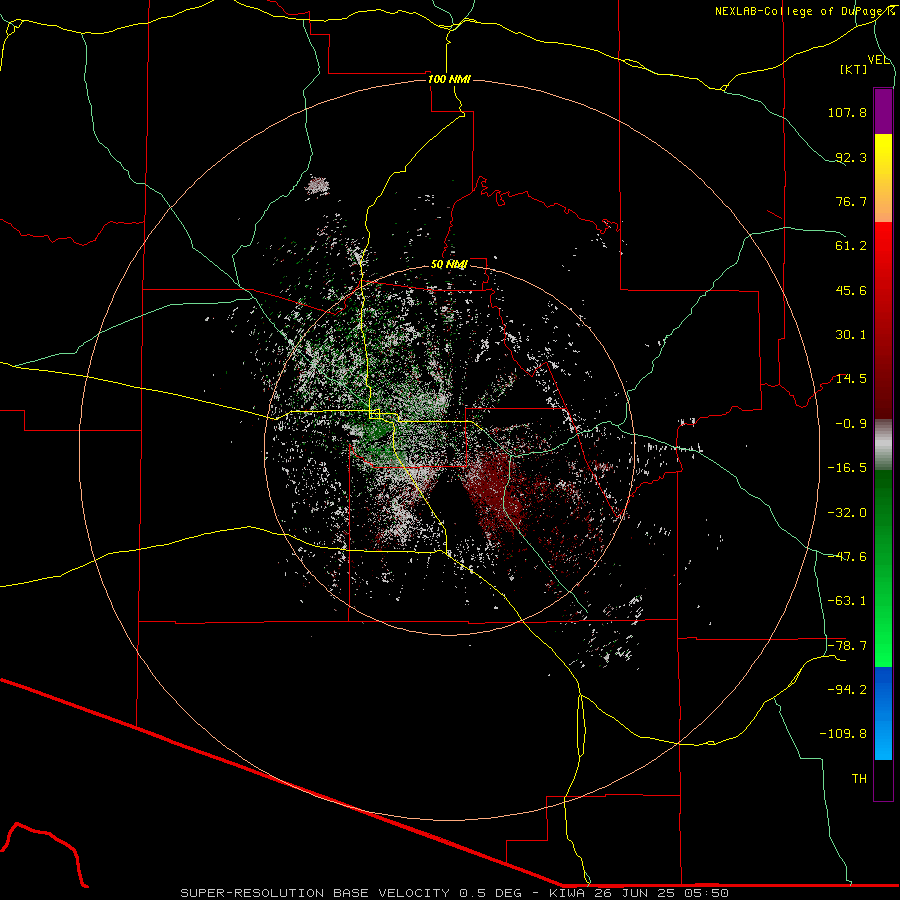900x900 pixels.
Task: Click the black TH segment of color bar
Action: pyautogui.click(x=883, y=779)
